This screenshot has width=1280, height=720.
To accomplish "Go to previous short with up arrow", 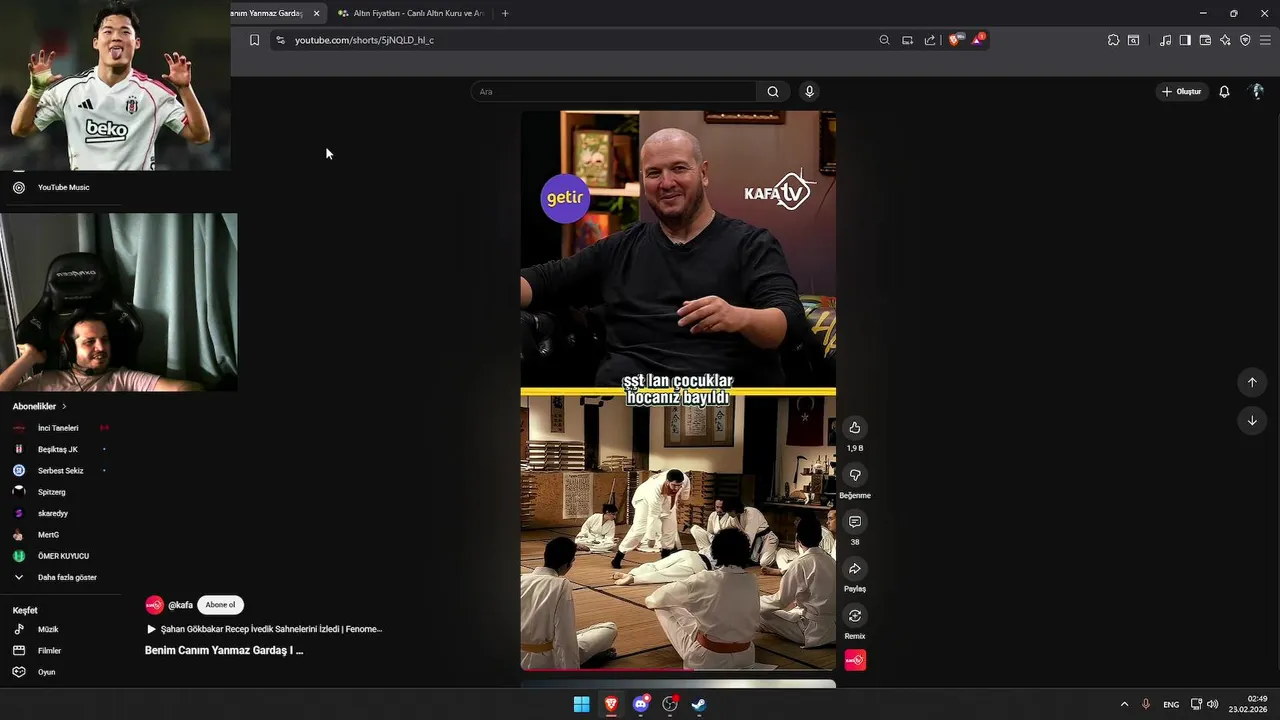I will coord(1252,382).
